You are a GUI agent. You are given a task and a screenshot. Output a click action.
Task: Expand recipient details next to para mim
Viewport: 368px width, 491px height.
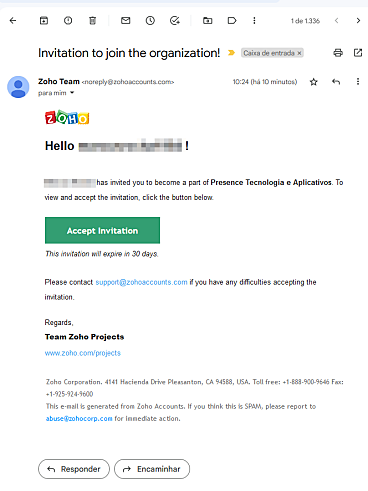pyautogui.click(x=72, y=93)
